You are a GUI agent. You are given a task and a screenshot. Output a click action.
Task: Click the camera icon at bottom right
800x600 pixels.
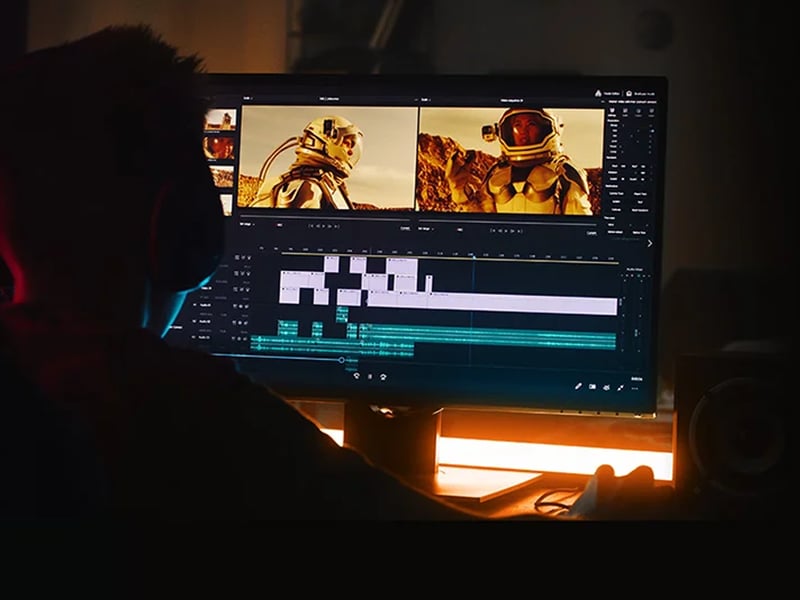click(592, 387)
